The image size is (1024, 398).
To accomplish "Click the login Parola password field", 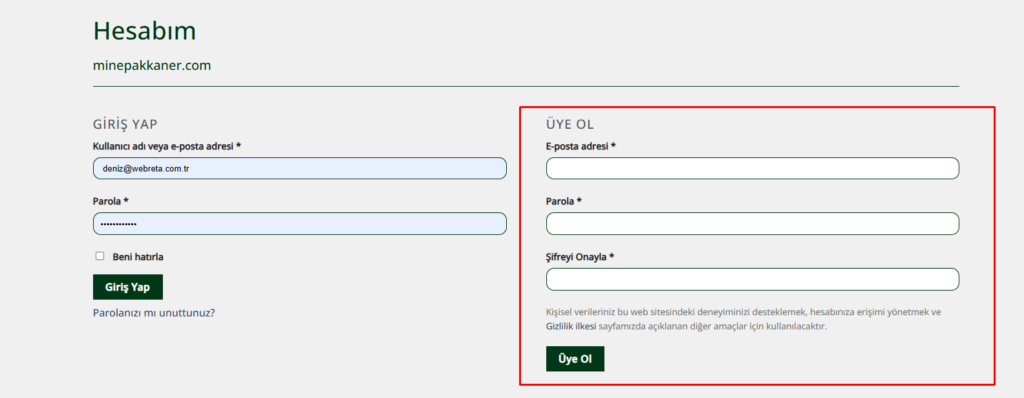I will [x=300, y=224].
